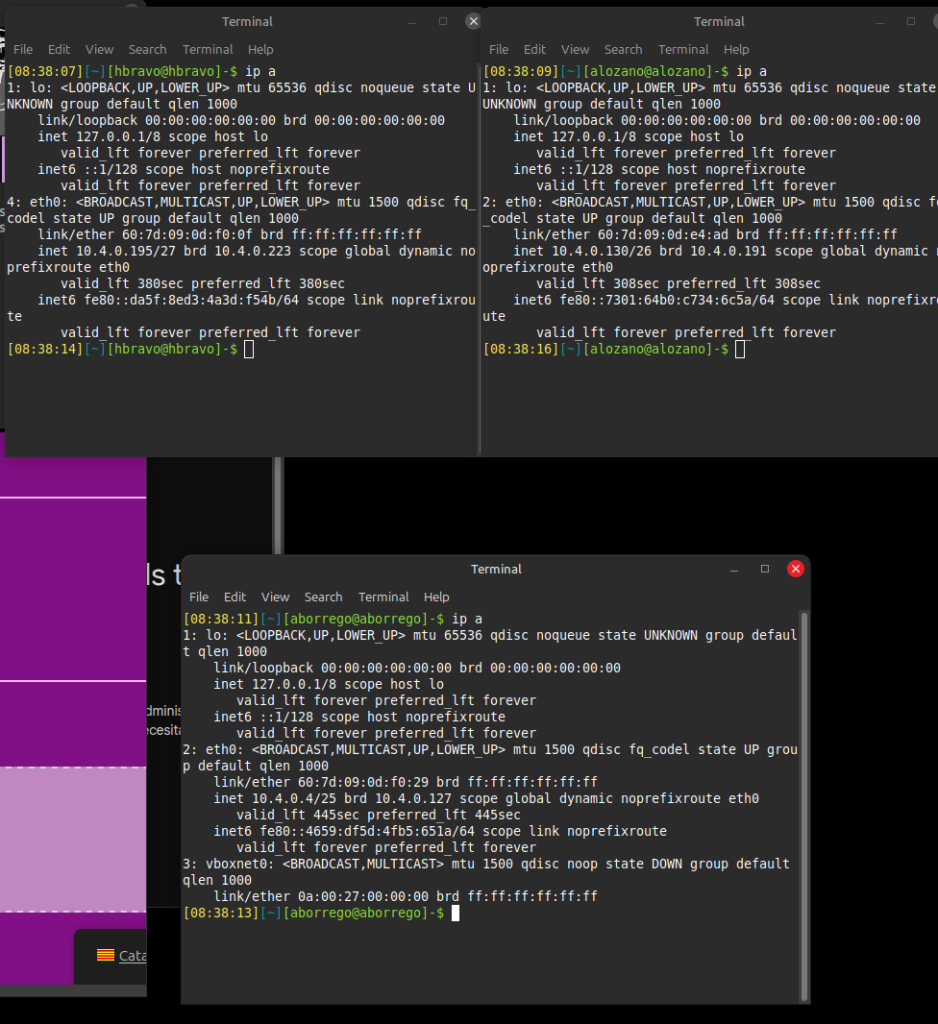
Task: Maximize the hbravo terminal window
Action: point(443,21)
